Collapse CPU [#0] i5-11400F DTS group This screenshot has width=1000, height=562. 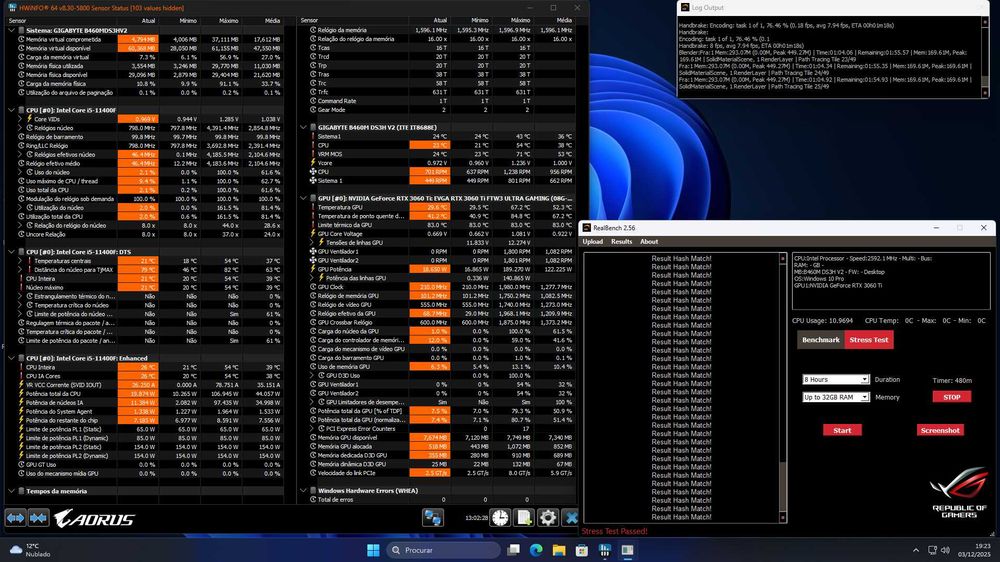click(11, 251)
